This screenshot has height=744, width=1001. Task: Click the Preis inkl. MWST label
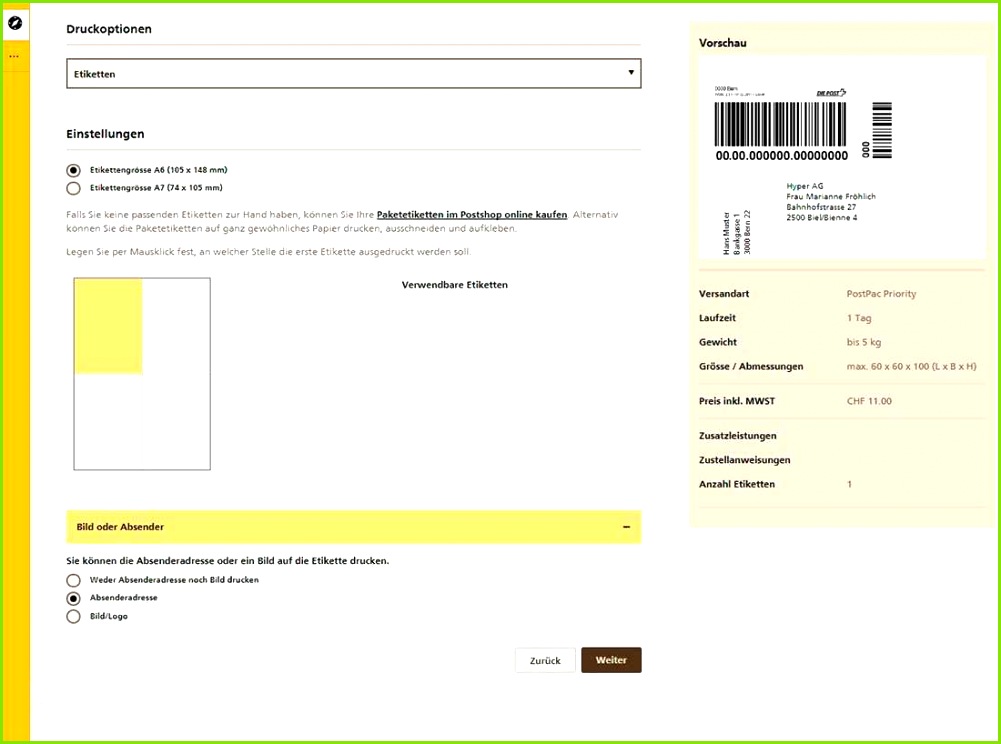737,401
